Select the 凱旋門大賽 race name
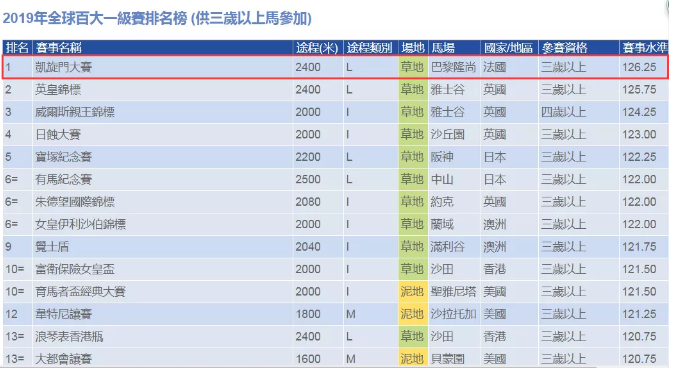 click(64, 67)
